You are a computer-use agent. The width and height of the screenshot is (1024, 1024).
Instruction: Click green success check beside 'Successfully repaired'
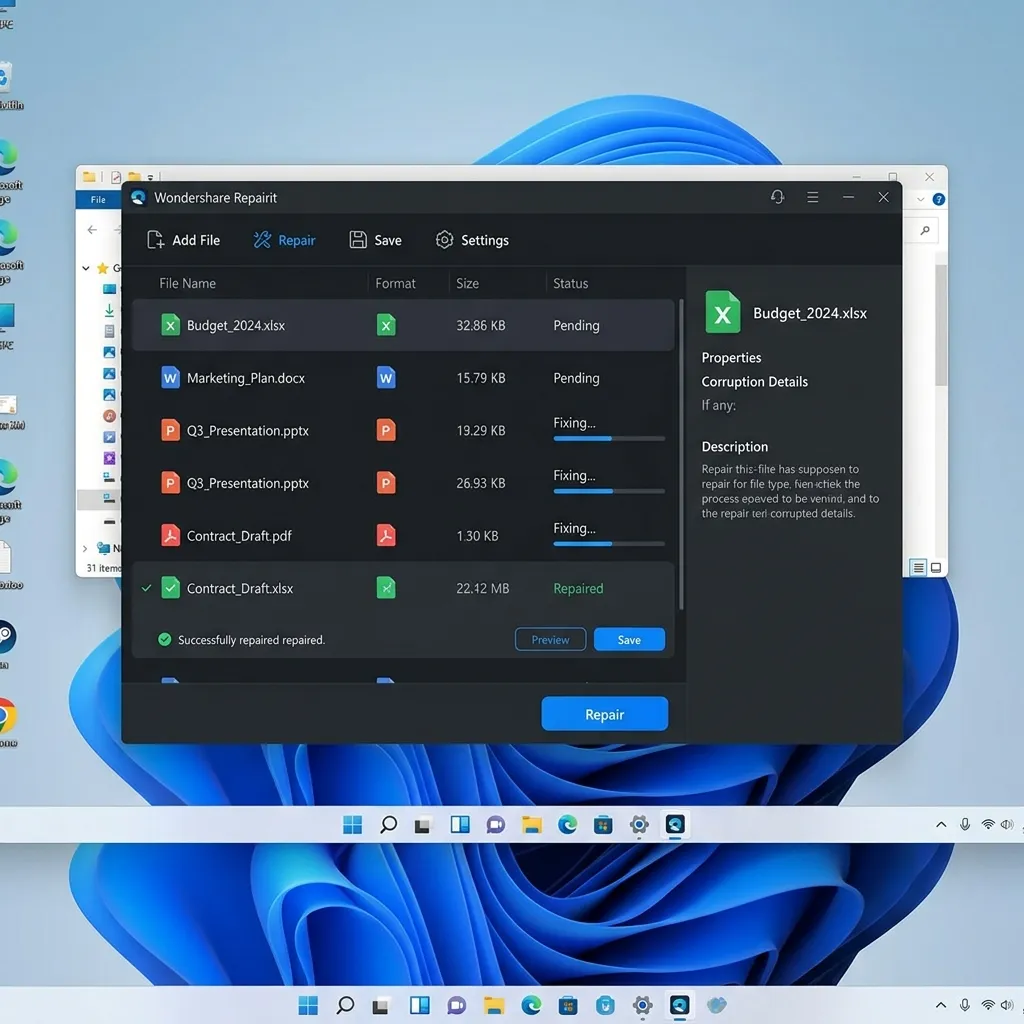tap(165, 639)
